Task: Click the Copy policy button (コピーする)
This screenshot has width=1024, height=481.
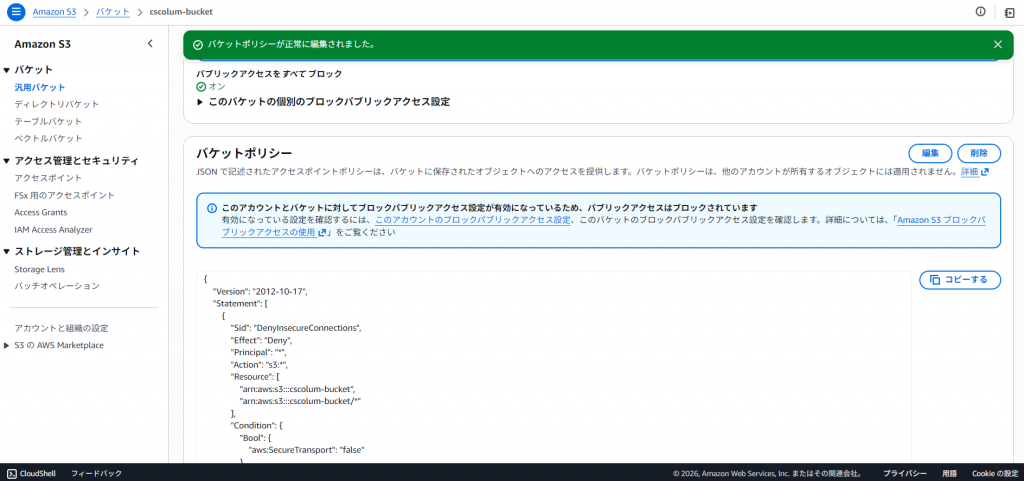Action: [x=959, y=280]
